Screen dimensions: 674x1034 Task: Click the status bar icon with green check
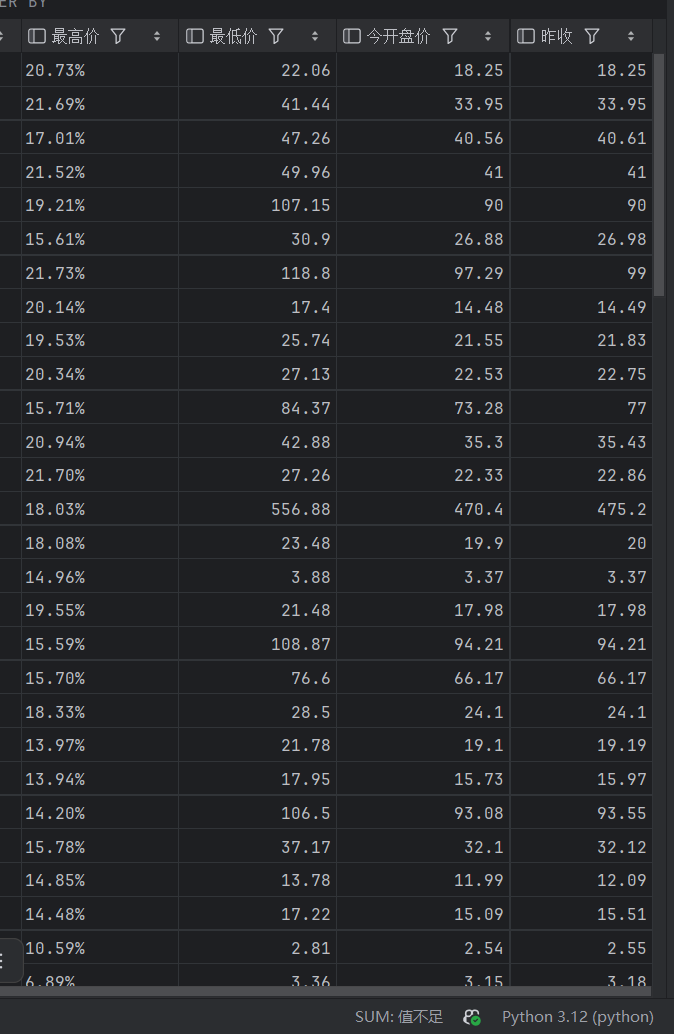tap(472, 1017)
